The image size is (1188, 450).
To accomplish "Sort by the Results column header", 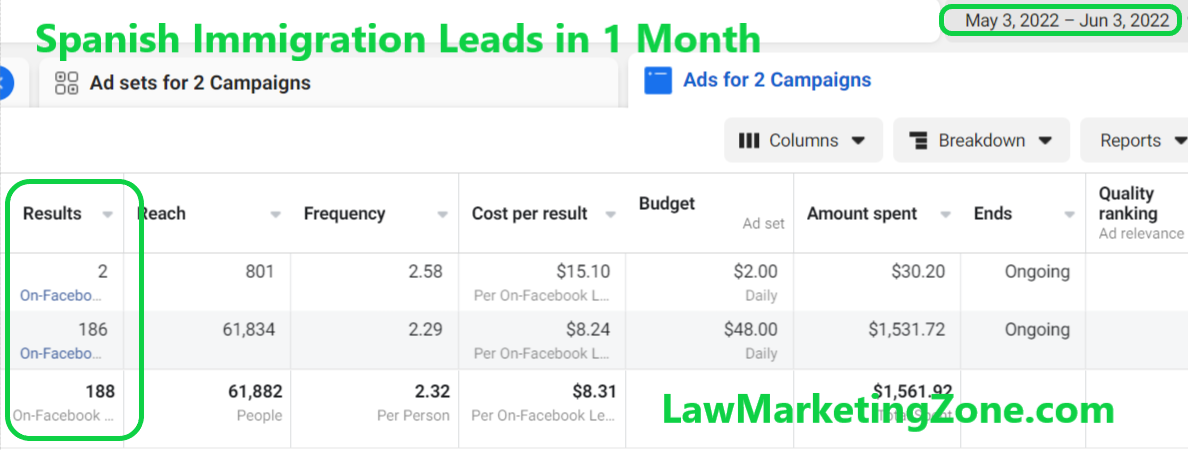I will pos(53,213).
